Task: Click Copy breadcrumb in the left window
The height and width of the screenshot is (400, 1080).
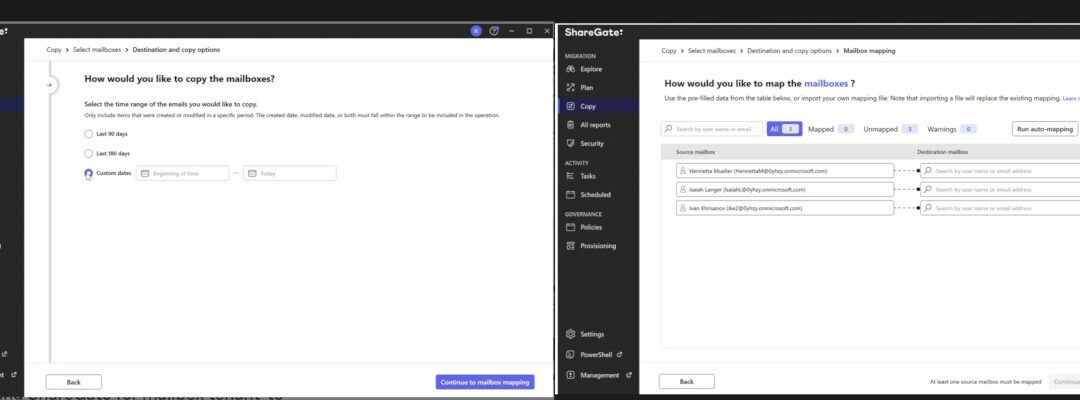Action: pyautogui.click(x=54, y=50)
